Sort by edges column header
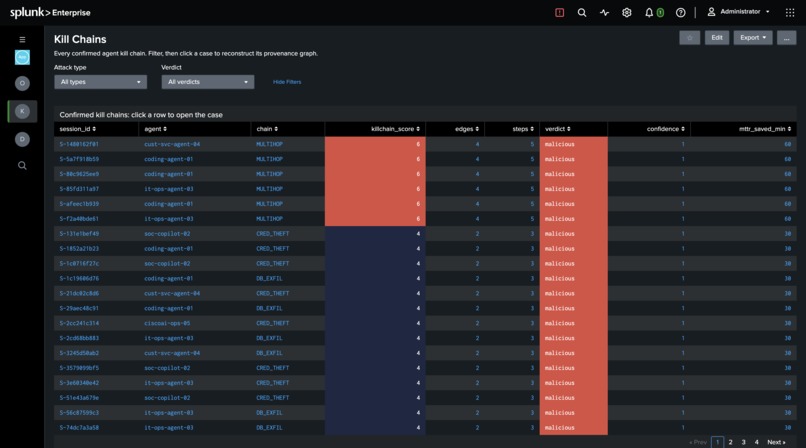Screen dimensions: 806x448 tap(467, 129)
